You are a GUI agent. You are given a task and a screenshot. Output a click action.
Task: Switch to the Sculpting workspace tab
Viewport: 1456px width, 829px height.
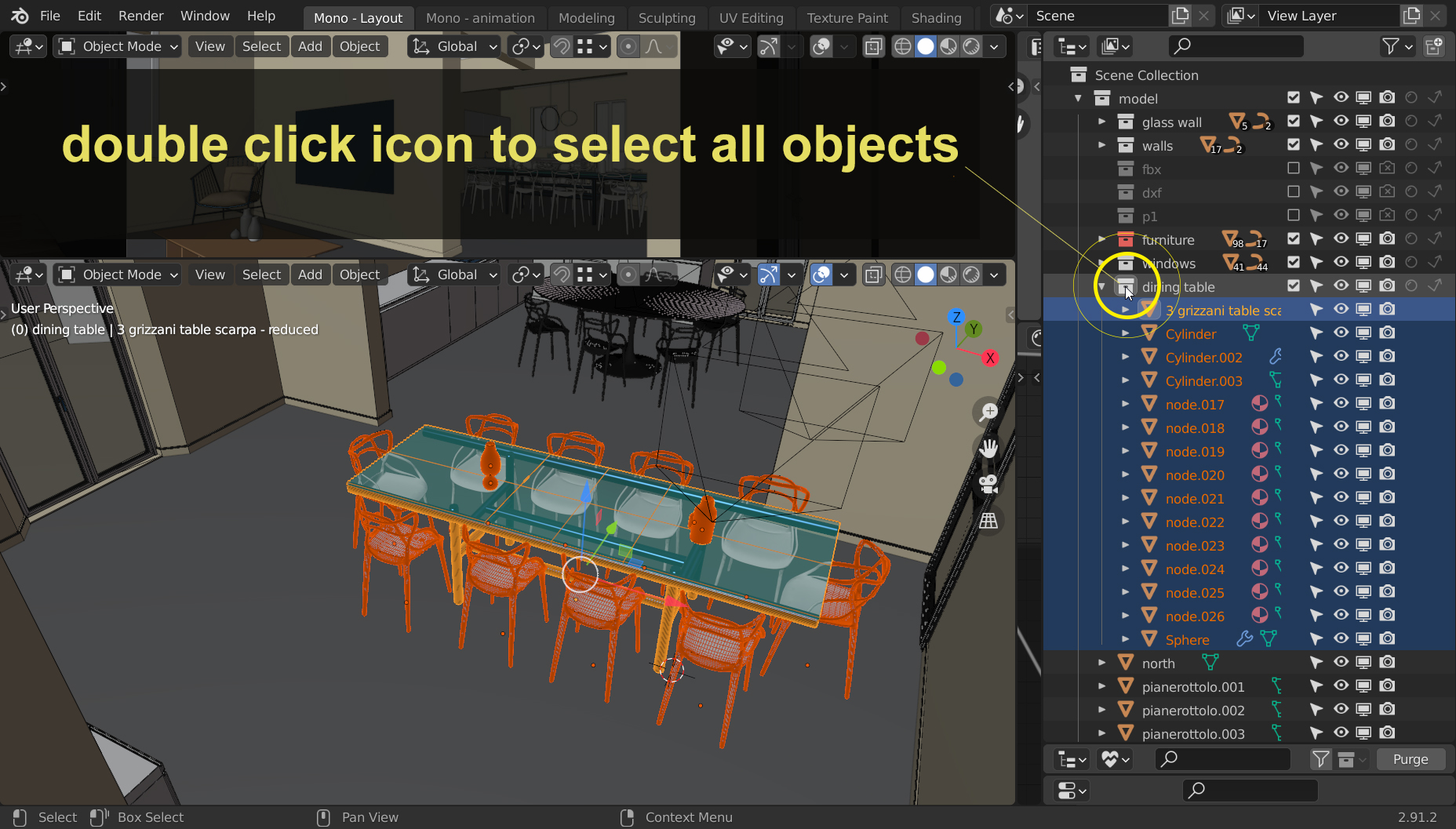[x=667, y=17]
